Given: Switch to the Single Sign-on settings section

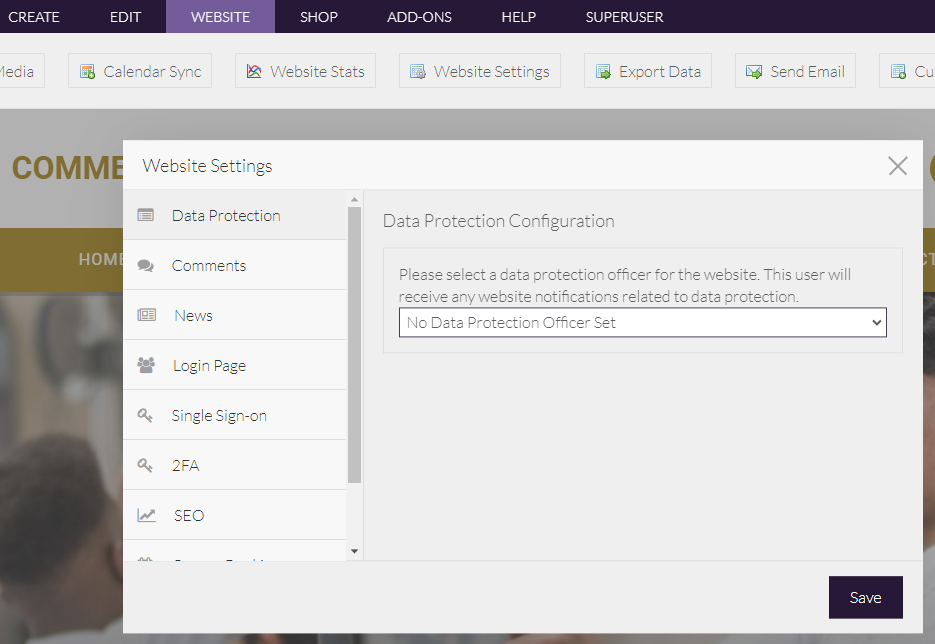Looking at the screenshot, I should click(235, 416).
